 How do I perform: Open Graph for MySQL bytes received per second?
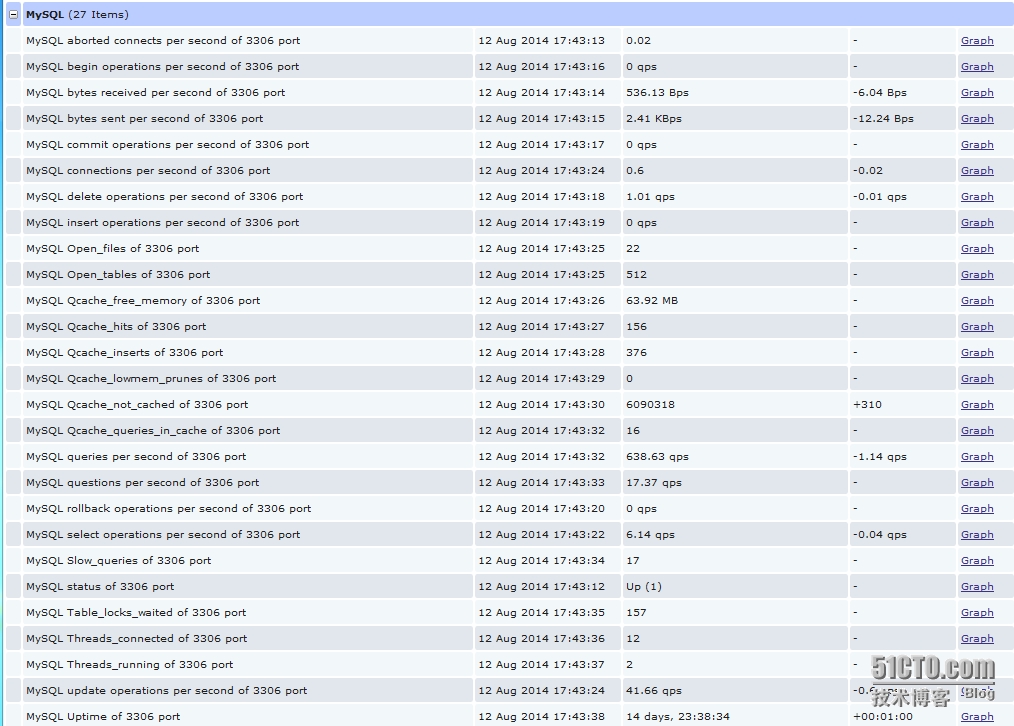pos(976,92)
